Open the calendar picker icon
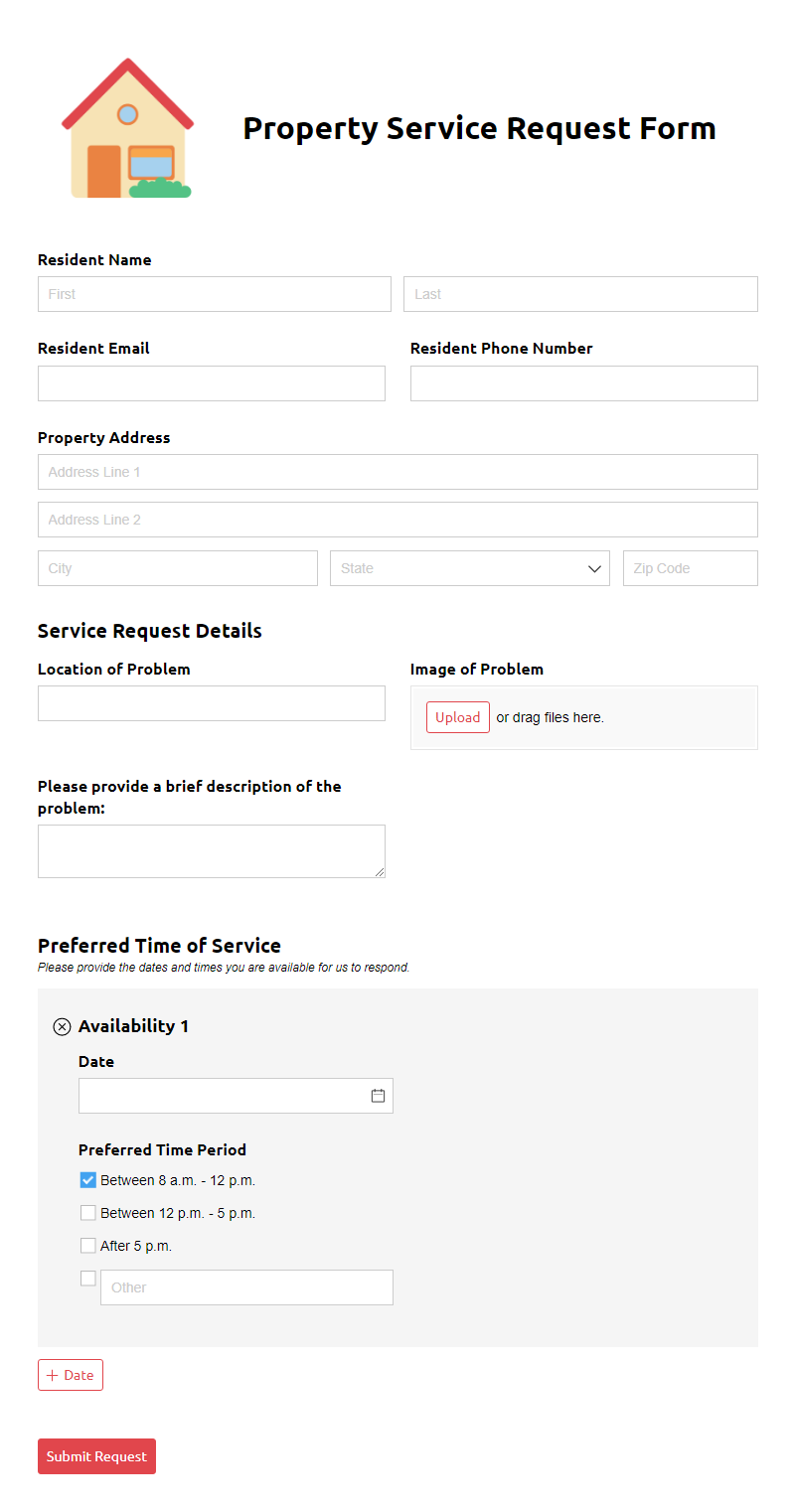 [x=378, y=1096]
